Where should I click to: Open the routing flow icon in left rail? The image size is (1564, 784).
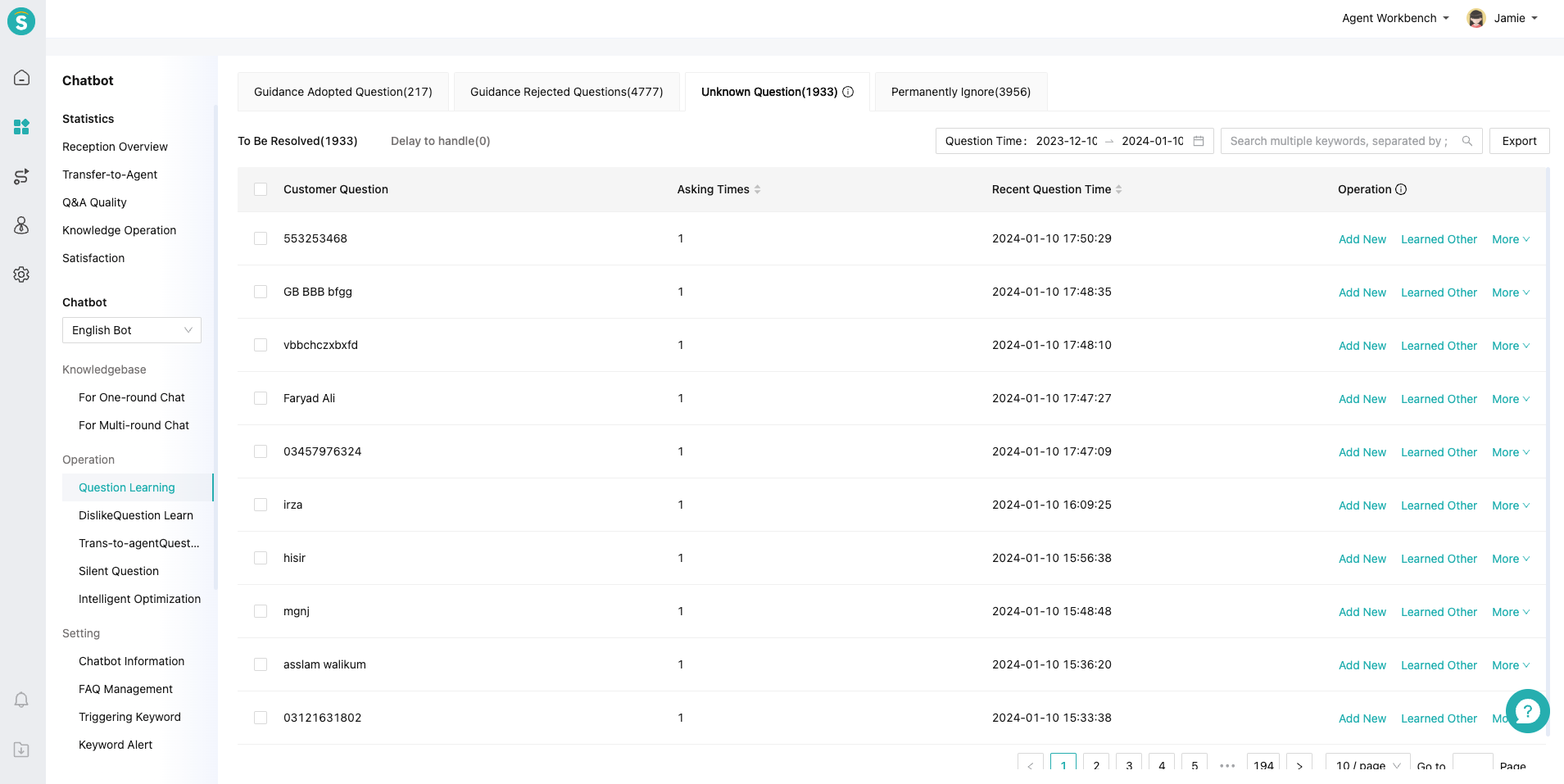(x=22, y=176)
